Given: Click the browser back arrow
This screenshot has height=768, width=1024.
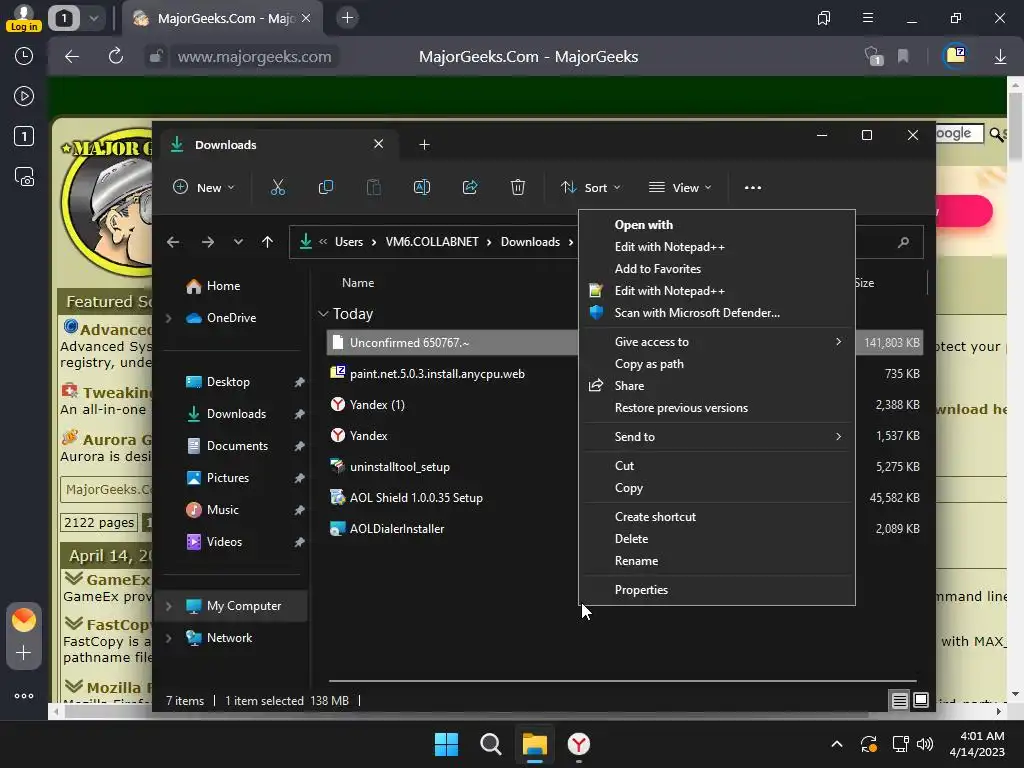Looking at the screenshot, I should (x=72, y=57).
